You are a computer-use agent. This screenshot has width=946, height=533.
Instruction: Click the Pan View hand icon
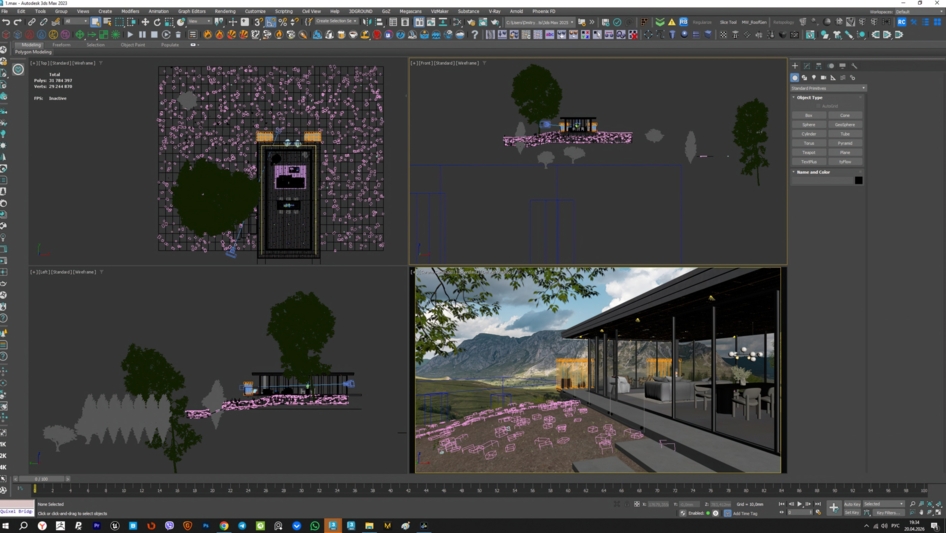click(x=921, y=512)
